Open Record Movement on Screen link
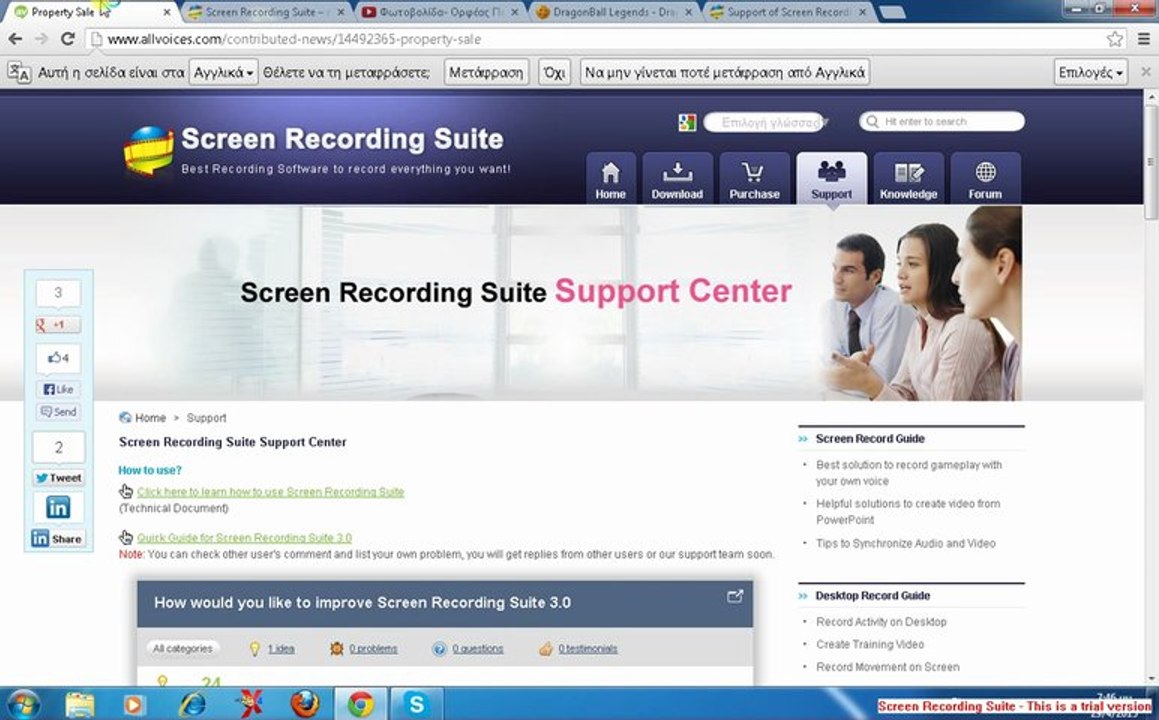The image size is (1159, 720). point(888,667)
